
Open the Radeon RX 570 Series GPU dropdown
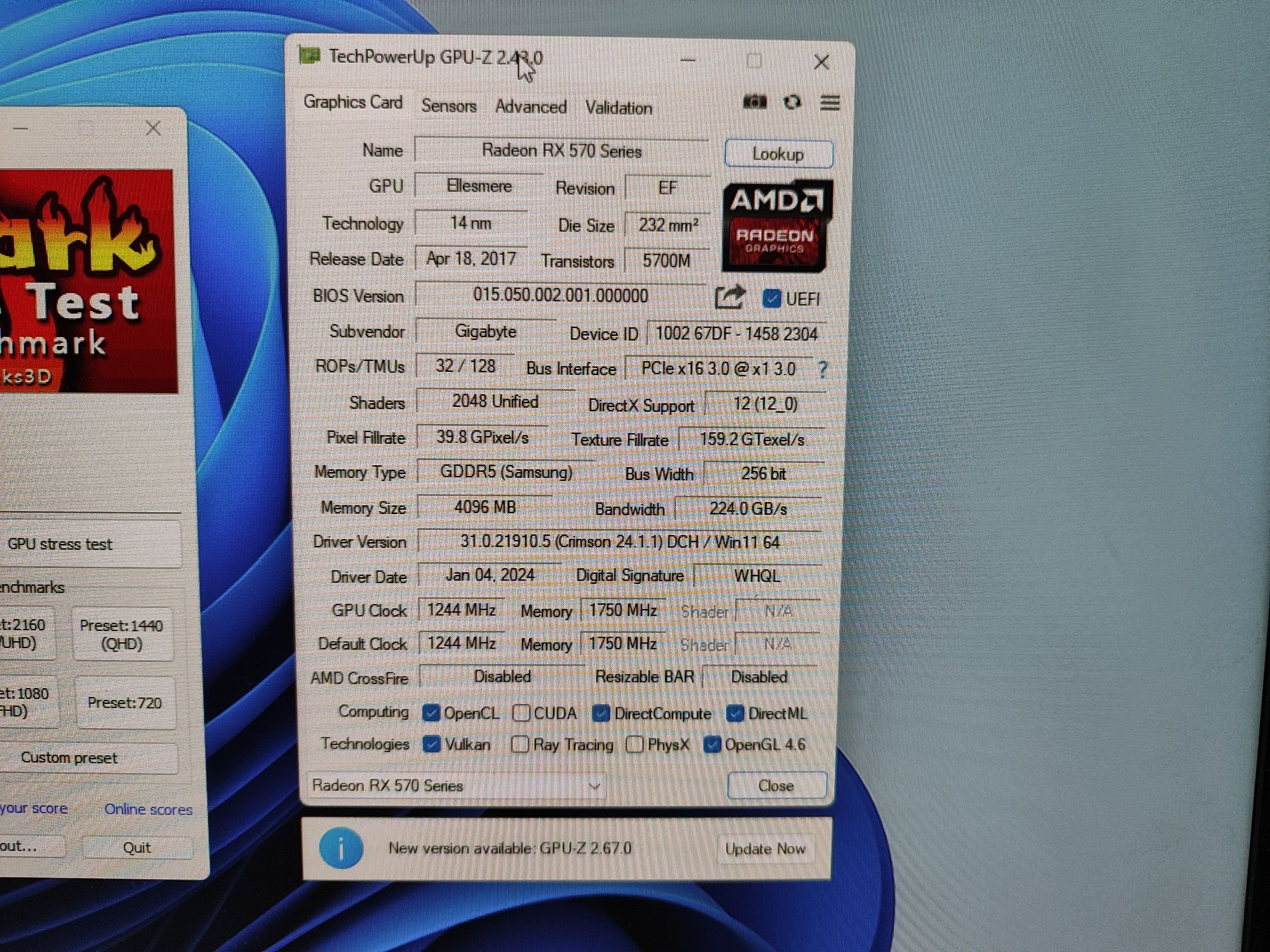pos(455,786)
